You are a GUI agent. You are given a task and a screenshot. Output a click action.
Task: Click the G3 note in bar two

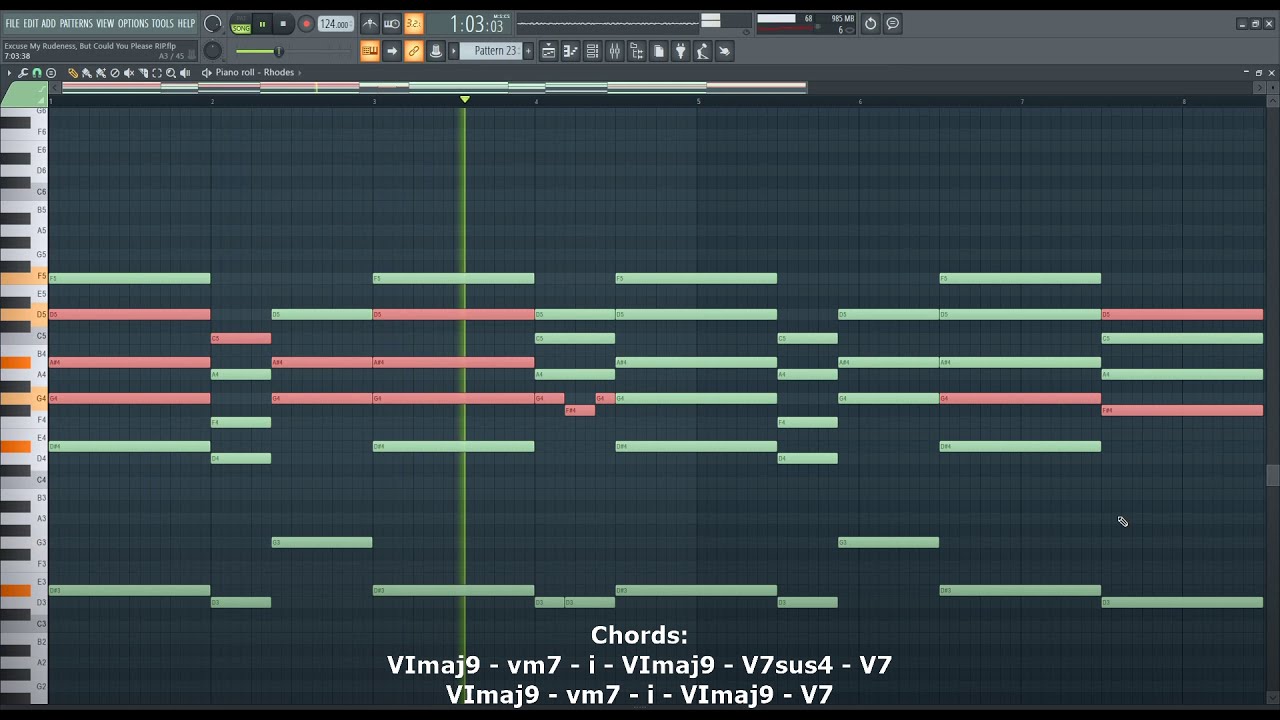coord(322,543)
